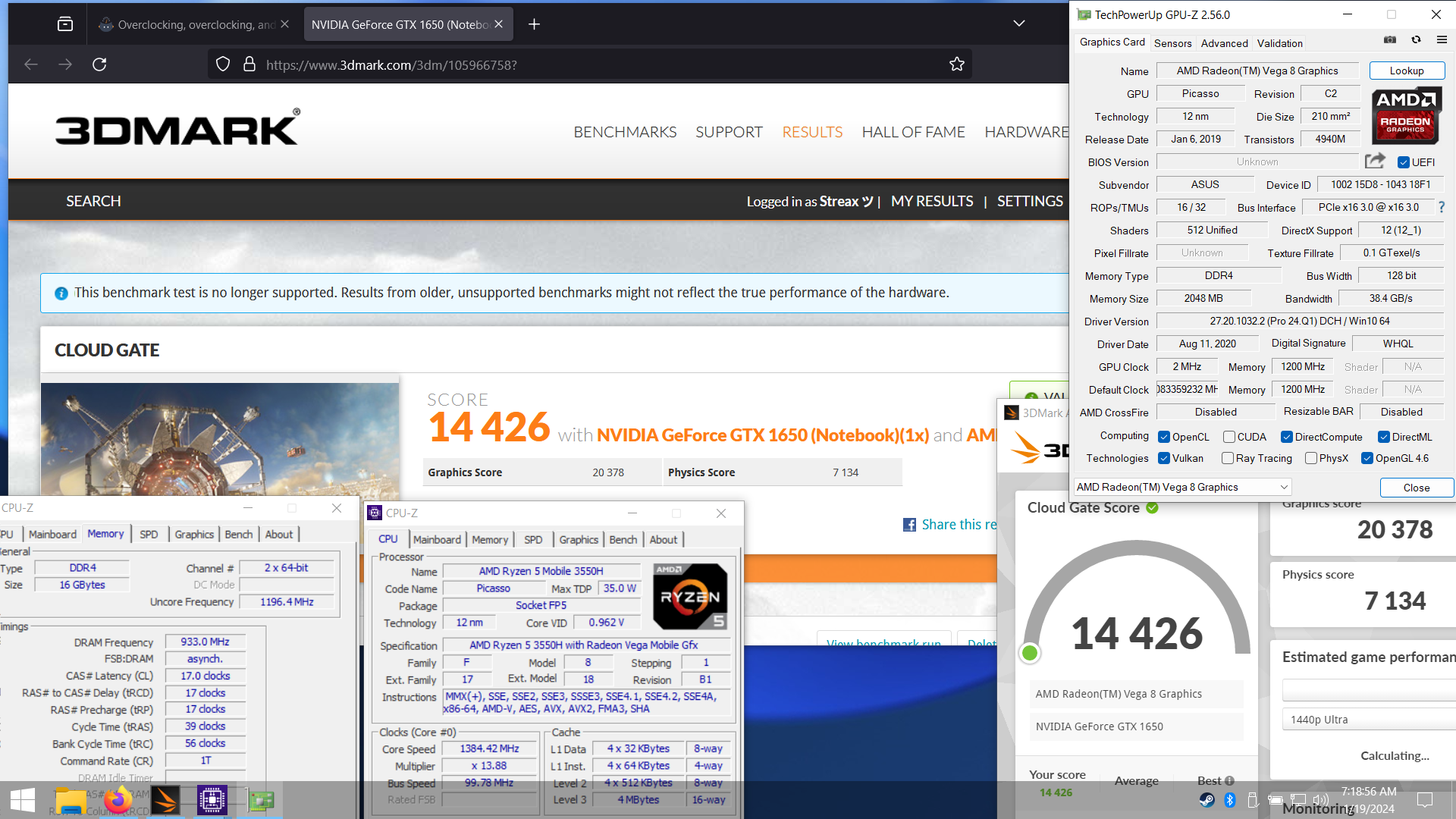The height and width of the screenshot is (819, 1456).
Task: Click the Firefox taskbar icon
Action: point(118,800)
